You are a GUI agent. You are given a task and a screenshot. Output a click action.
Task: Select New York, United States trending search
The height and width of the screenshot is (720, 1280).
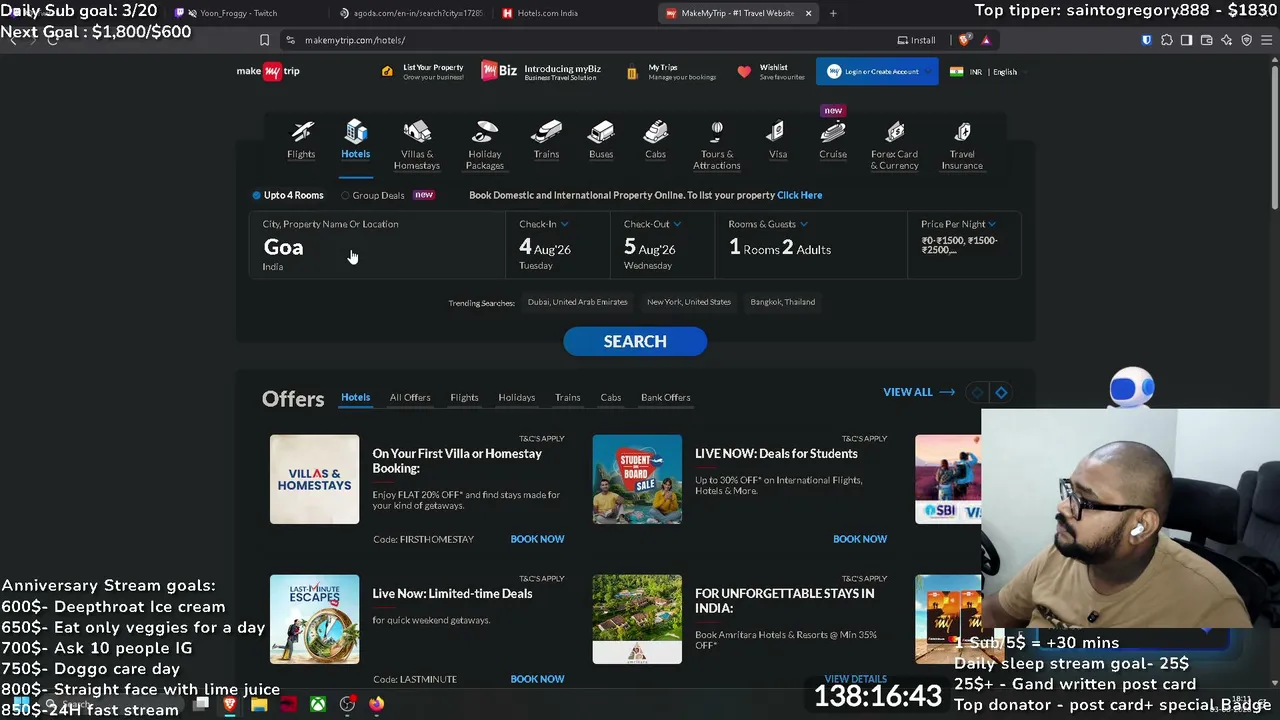click(x=689, y=302)
